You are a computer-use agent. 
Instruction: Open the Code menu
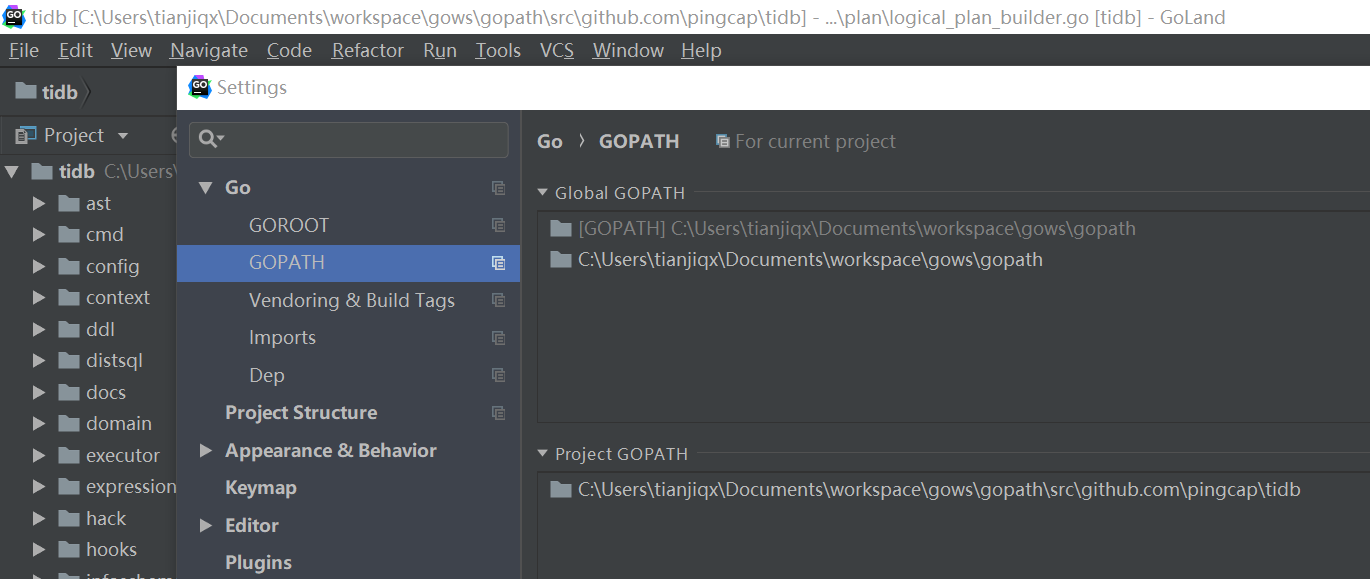click(x=289, y=50)
